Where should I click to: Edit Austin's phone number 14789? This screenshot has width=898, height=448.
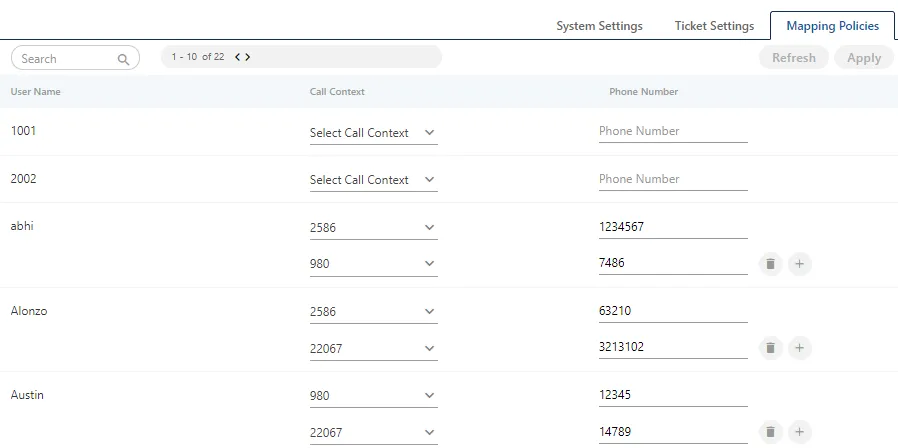pyautogui.click(x=673, y=432)
